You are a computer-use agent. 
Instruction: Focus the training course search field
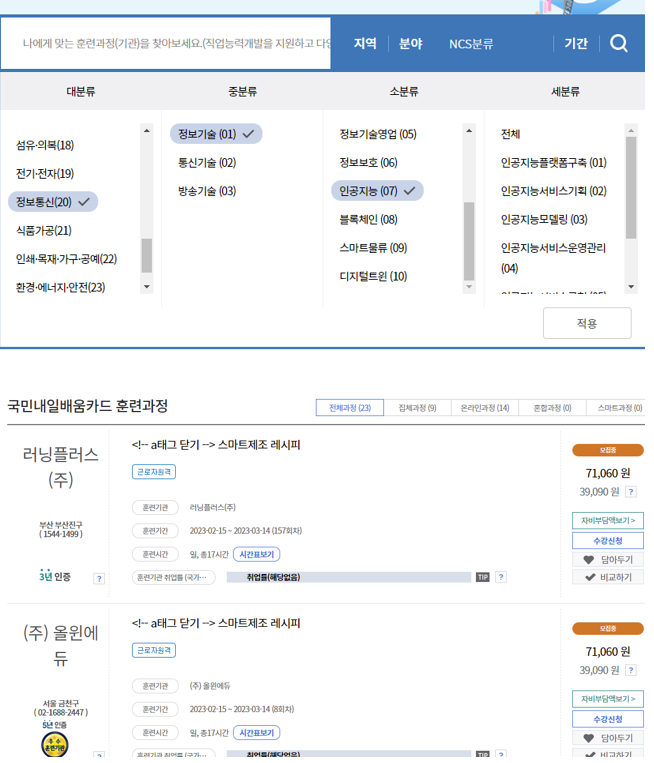(165, 43)
